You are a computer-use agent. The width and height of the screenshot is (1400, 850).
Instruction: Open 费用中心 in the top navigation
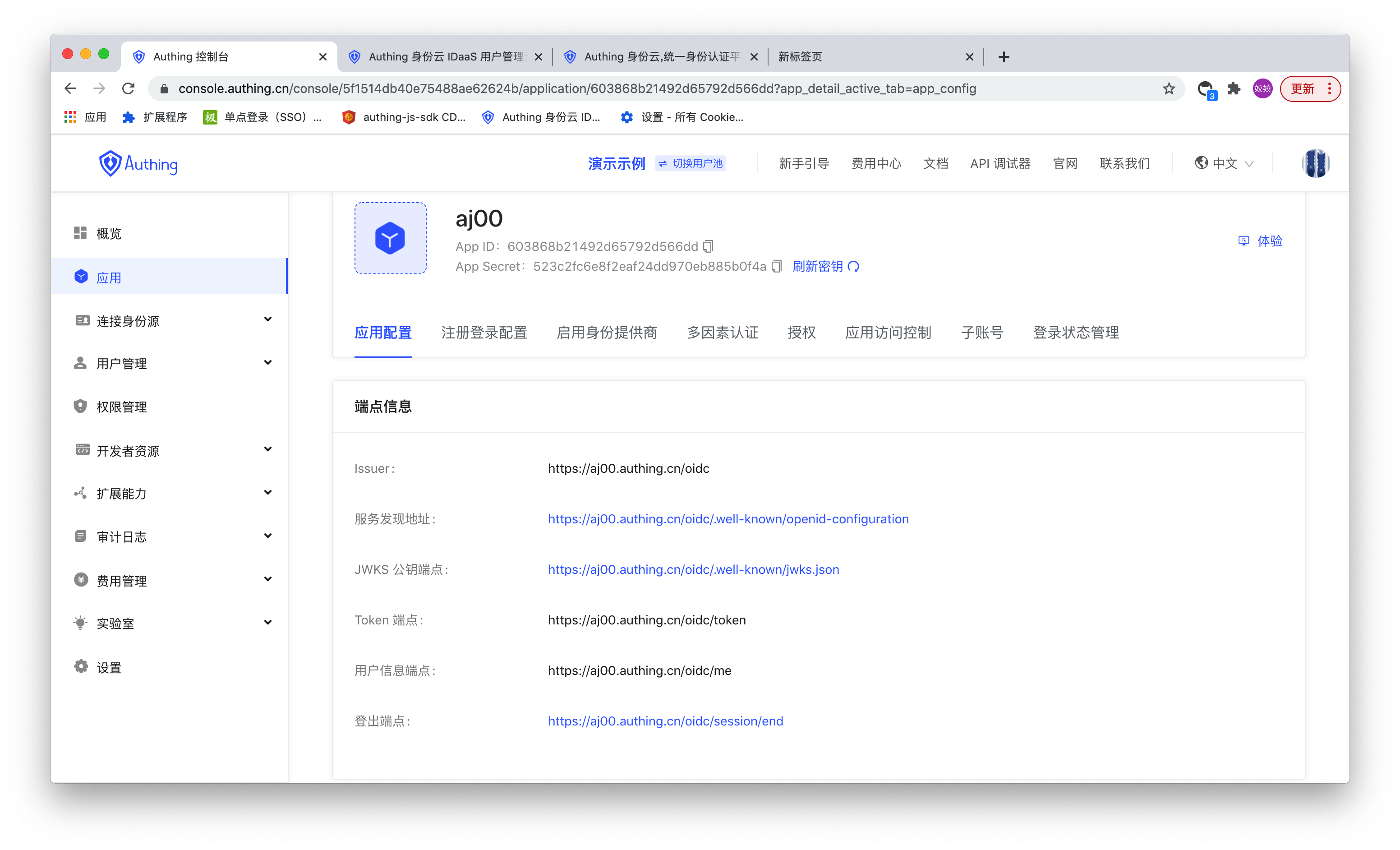point(876,164)
